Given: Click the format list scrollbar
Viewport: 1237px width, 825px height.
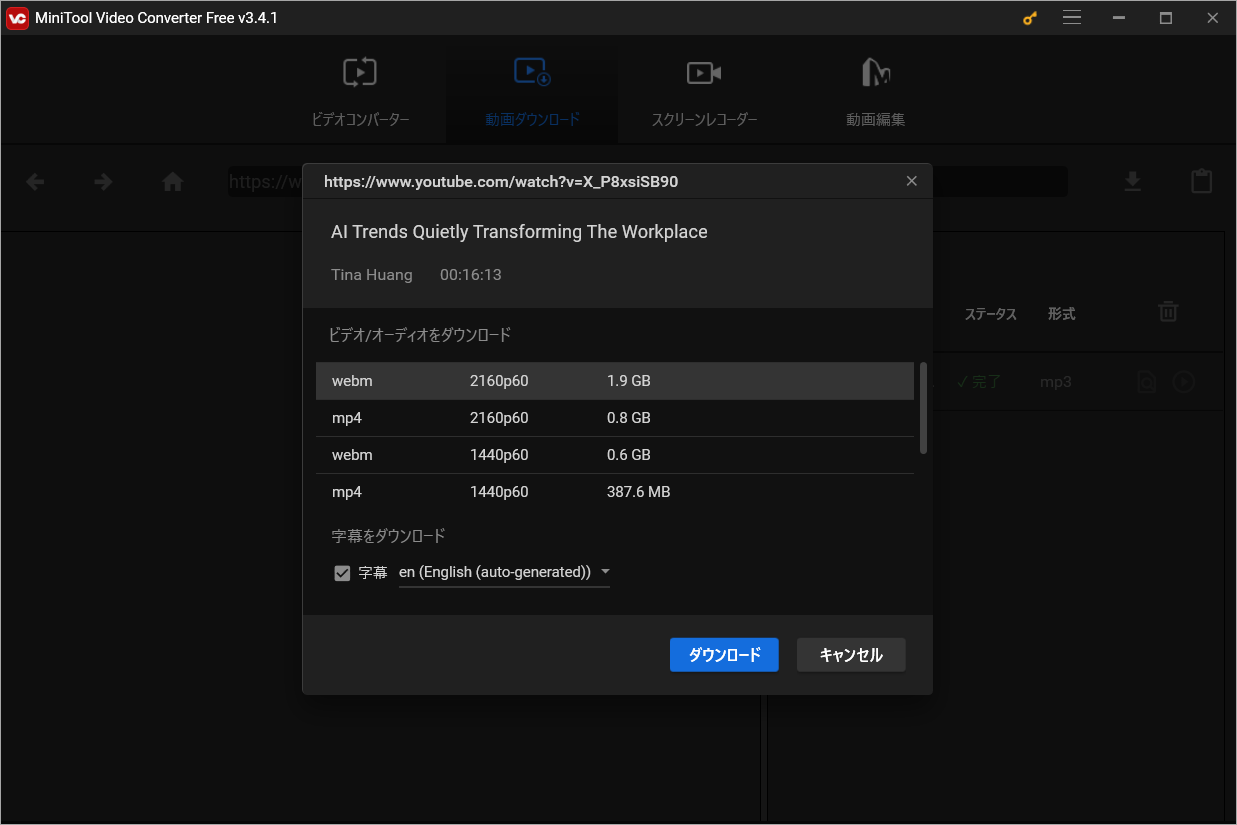Looking at the screenshot, I should (x=923, y=408).
